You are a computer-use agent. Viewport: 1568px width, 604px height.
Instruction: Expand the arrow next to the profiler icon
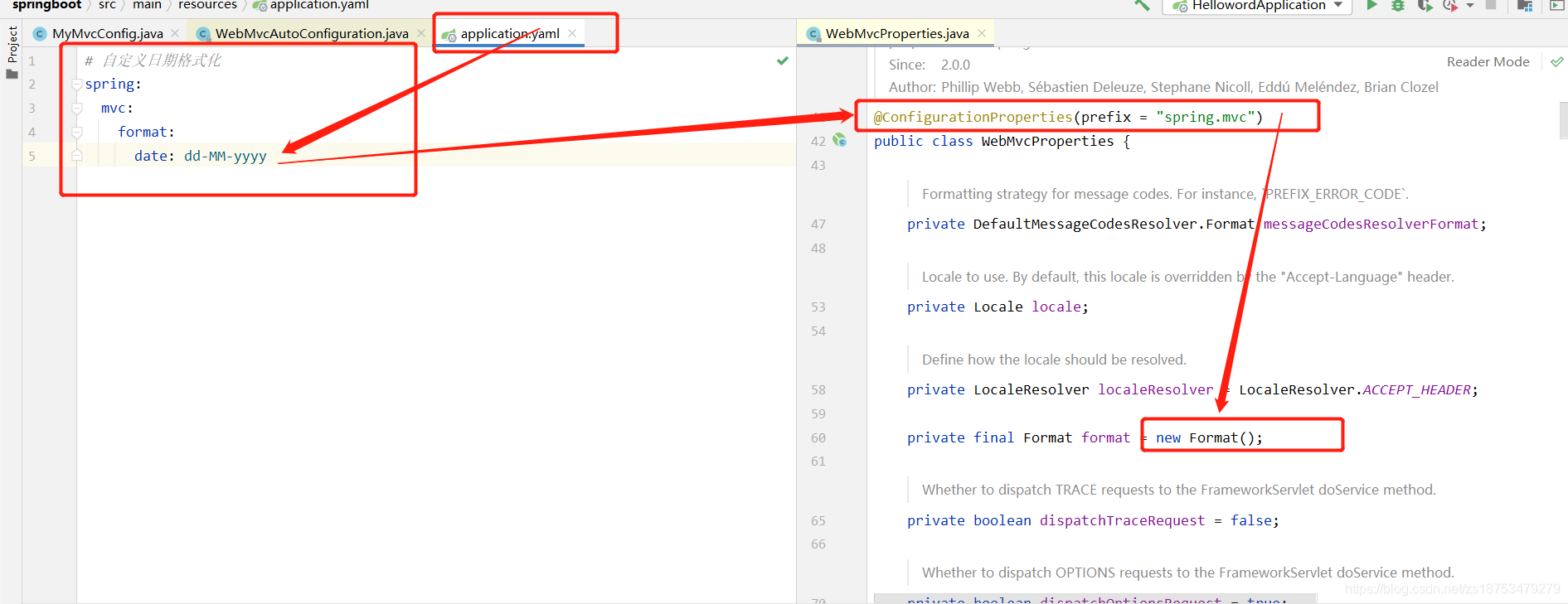[x=1470, y=6]
